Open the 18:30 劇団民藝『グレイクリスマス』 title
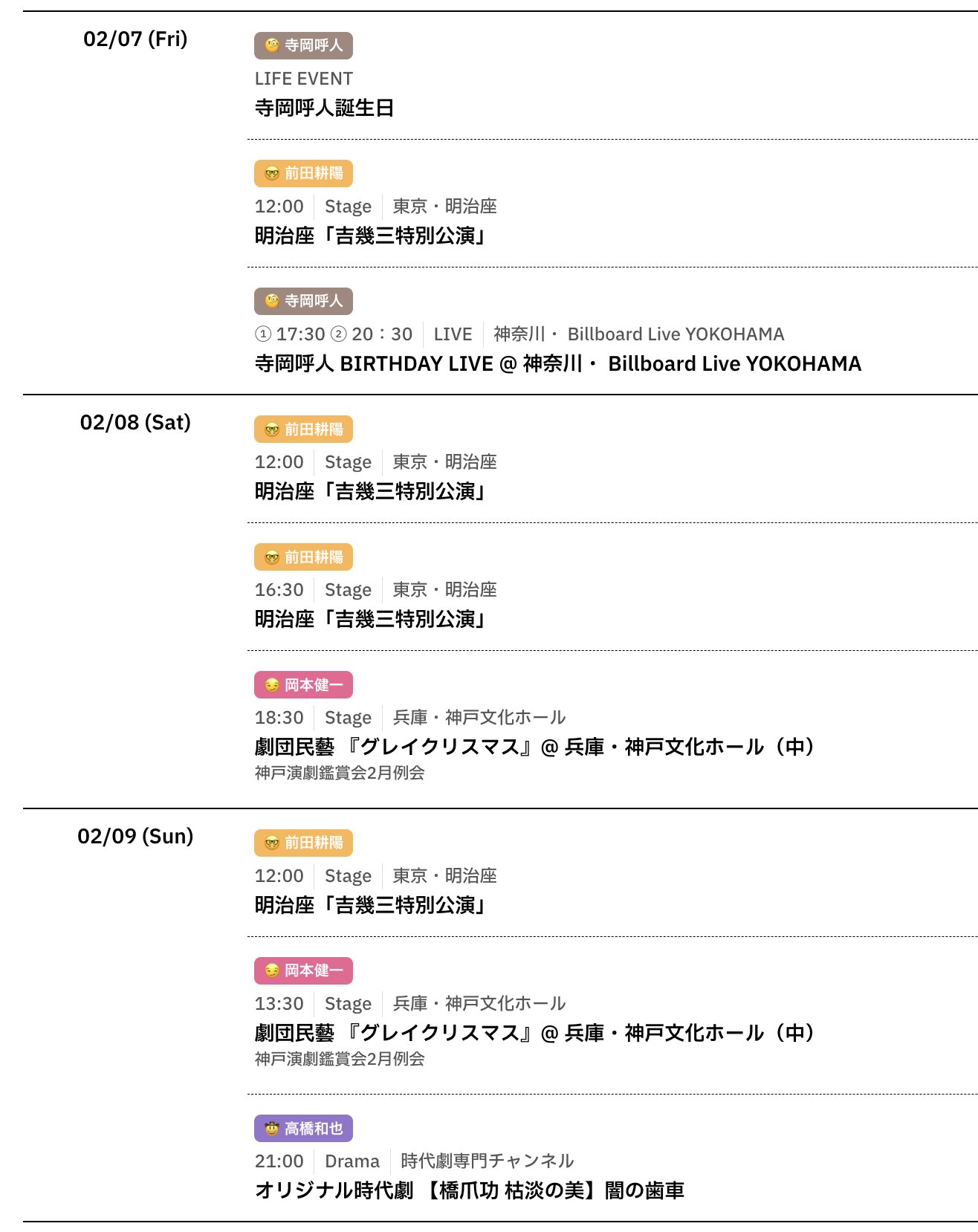The image size is (978, 1232). 534,747
